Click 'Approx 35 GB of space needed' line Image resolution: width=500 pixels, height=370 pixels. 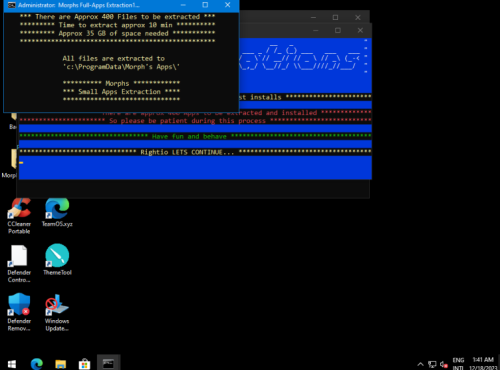(x=117, y=33)
